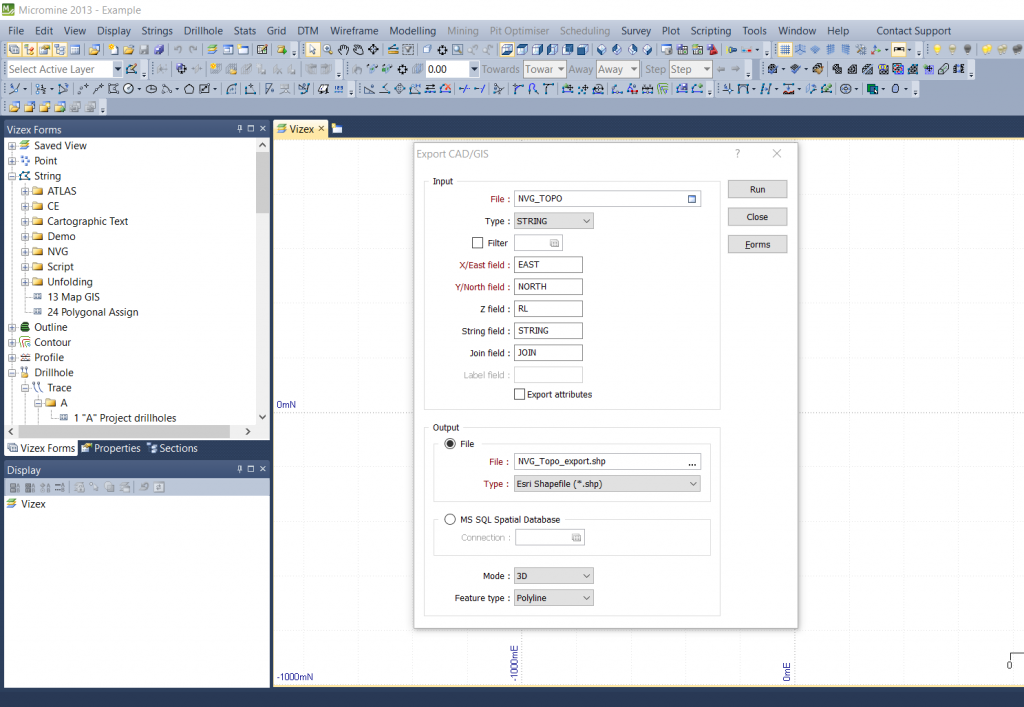Expand the Drillhole tree node
This screenshot has width=1024, height=707.
[13, 372]
